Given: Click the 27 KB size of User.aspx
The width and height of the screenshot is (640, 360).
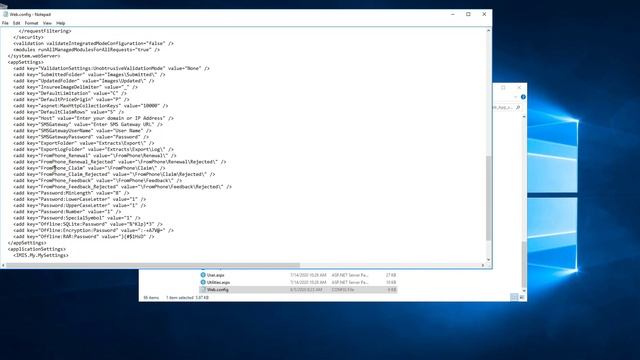Looking at the screenshot, I should [391, 275].
